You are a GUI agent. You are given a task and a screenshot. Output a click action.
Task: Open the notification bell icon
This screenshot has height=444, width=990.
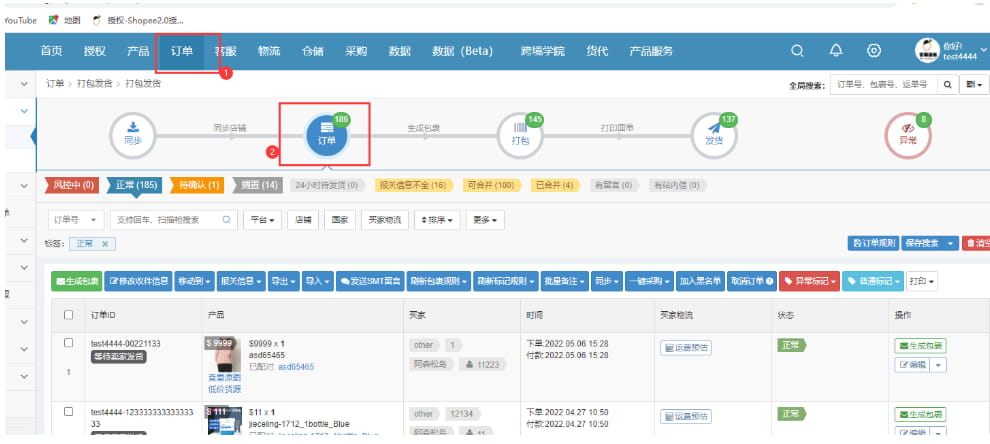pos(836,51)
